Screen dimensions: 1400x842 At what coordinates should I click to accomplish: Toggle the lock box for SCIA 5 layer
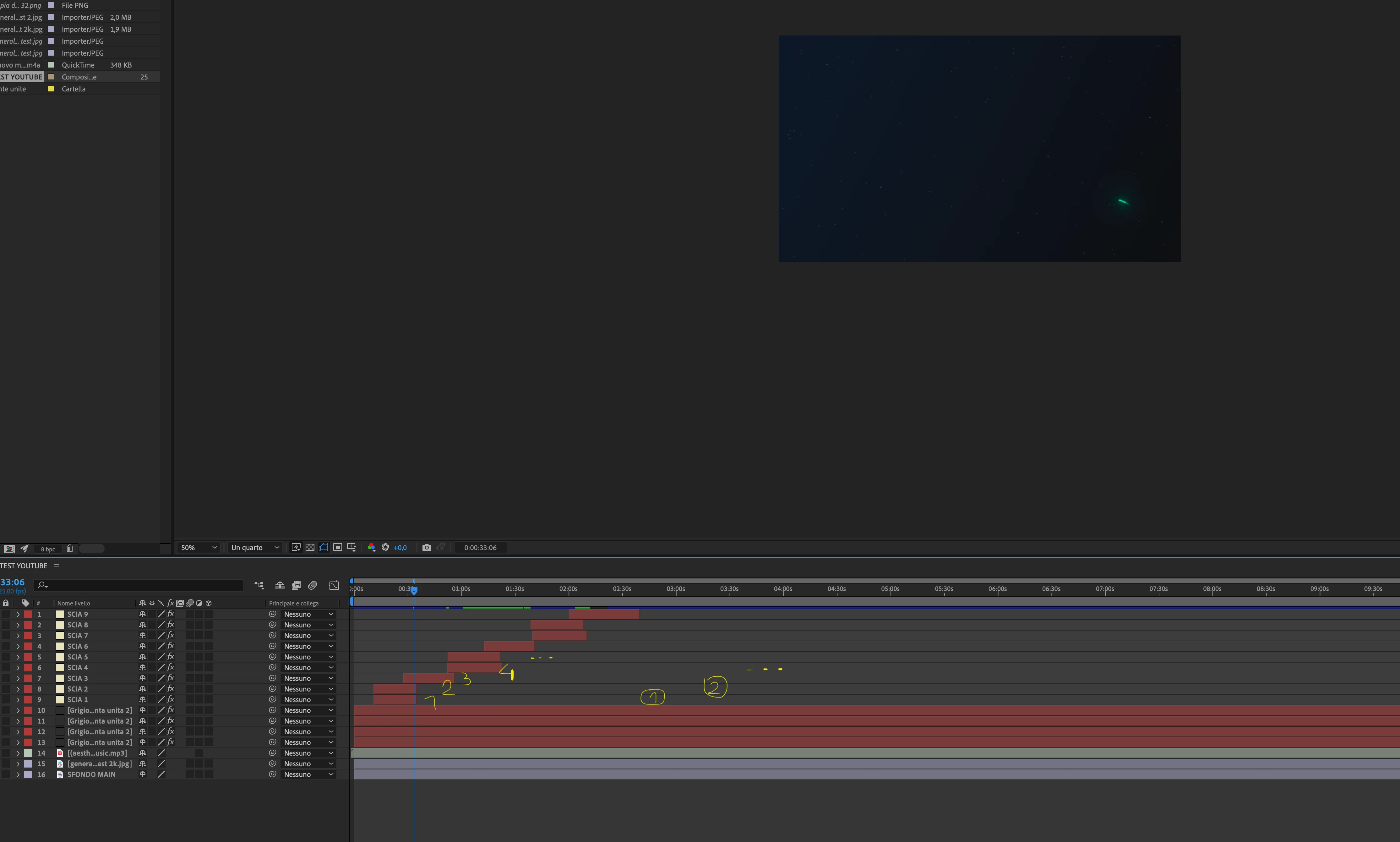6,657
